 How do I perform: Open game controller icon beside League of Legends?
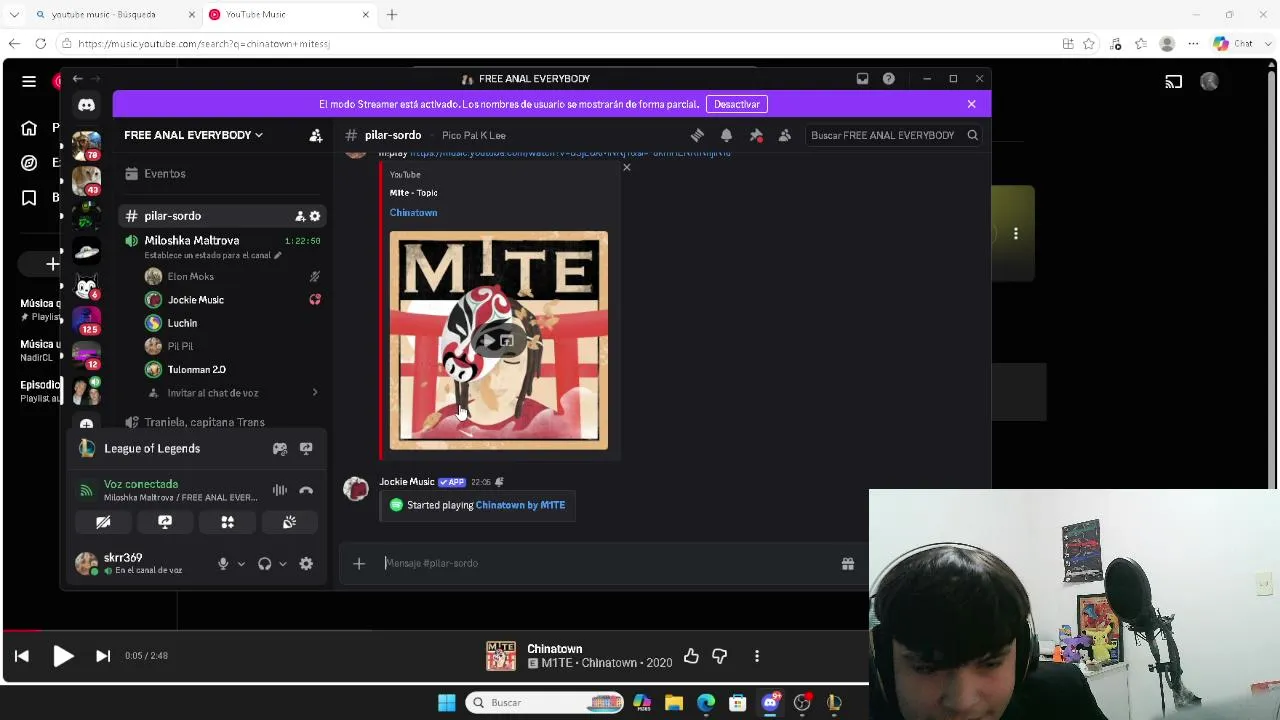[x=280, y=449]
